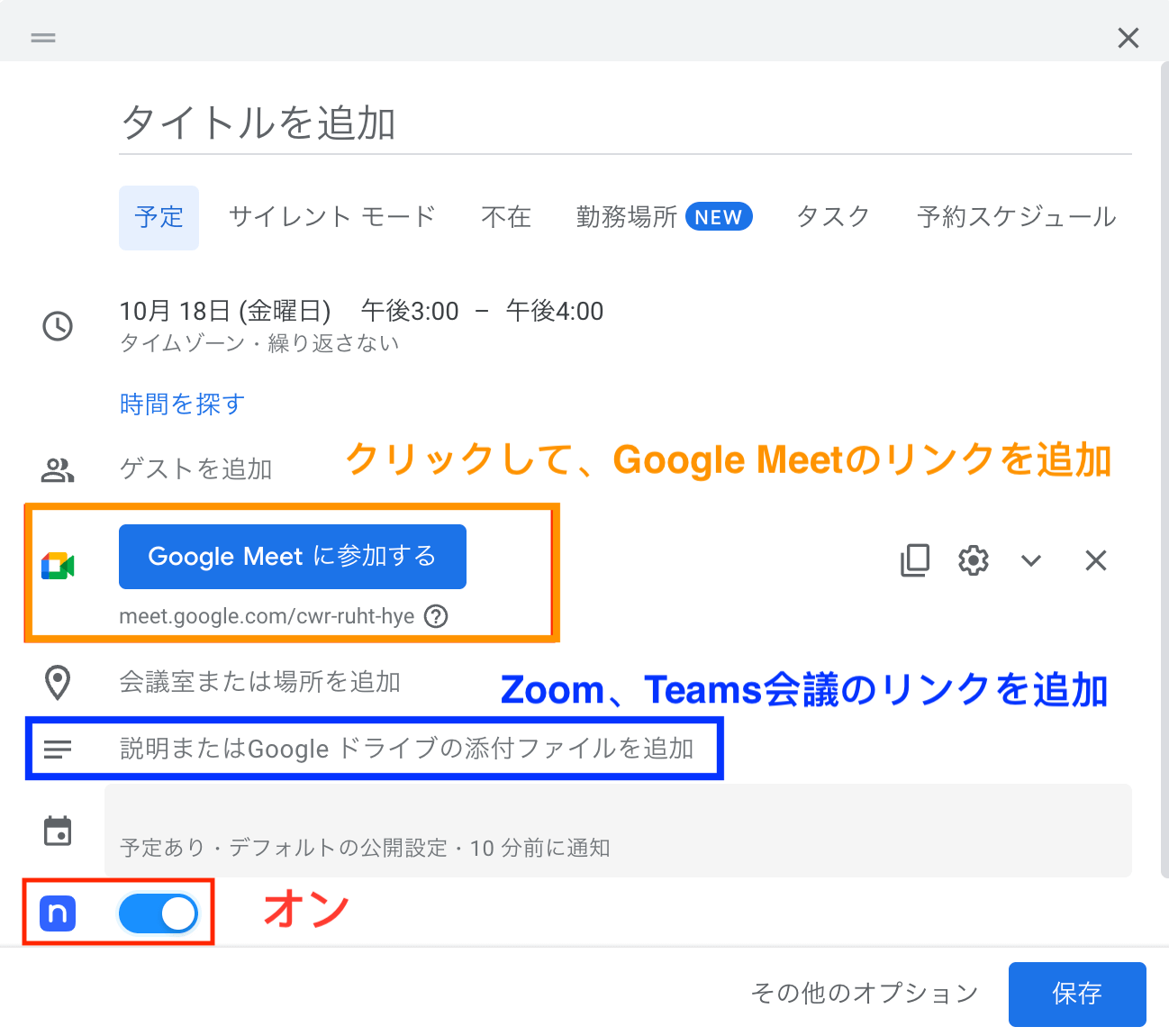This screenshot has width=1169, height=1036.
Task: Click the drag handle icon at dialog top
Action: [43, 38]
